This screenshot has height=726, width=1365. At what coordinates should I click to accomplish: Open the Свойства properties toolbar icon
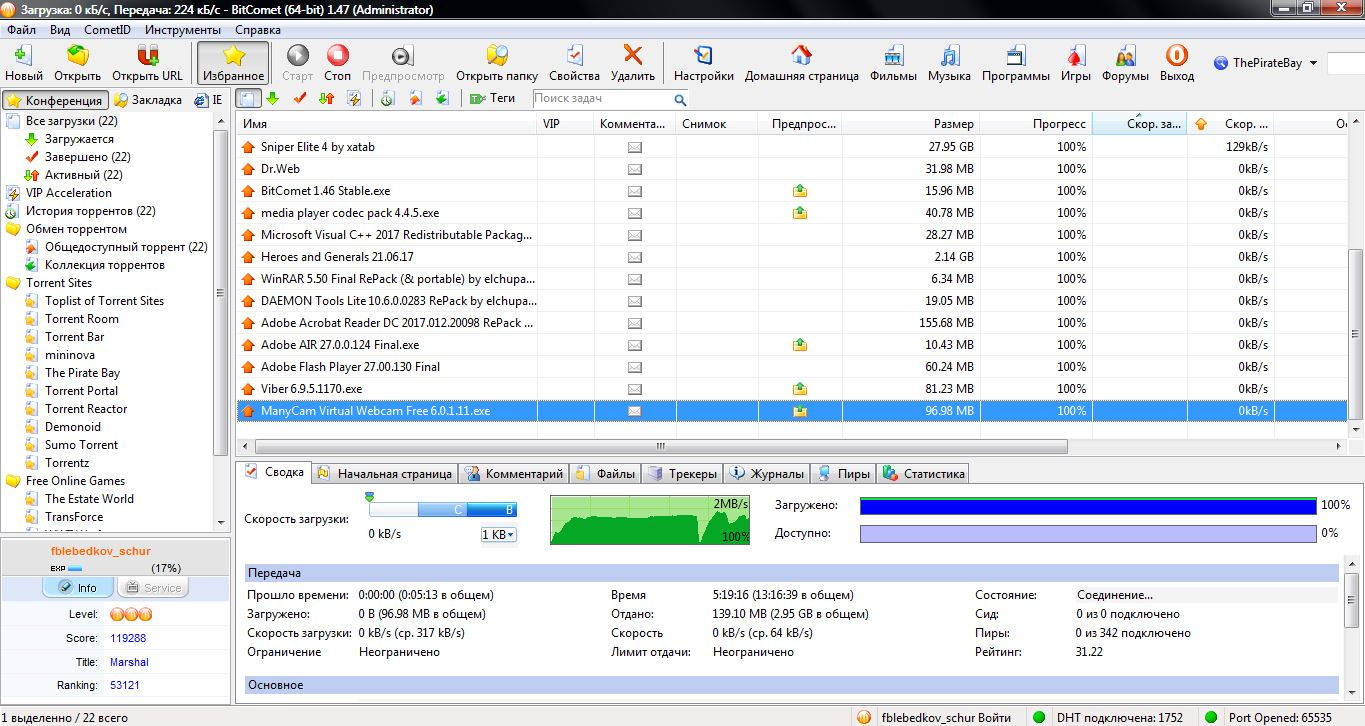click(x=574, y=56)
